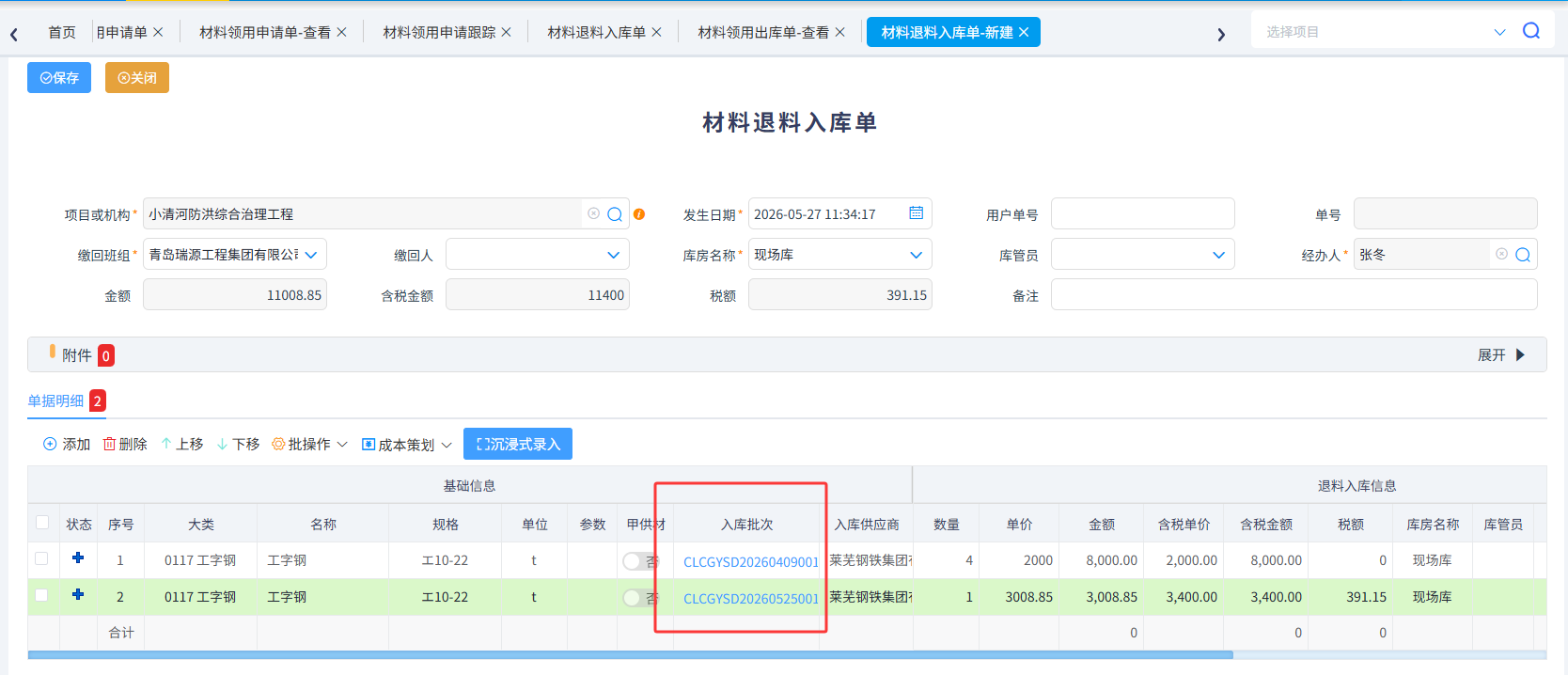The width and height of the screenshot is (1568, 675).
Task: Click the 大类 cell in row 1
Action: (x=200, y=560)
